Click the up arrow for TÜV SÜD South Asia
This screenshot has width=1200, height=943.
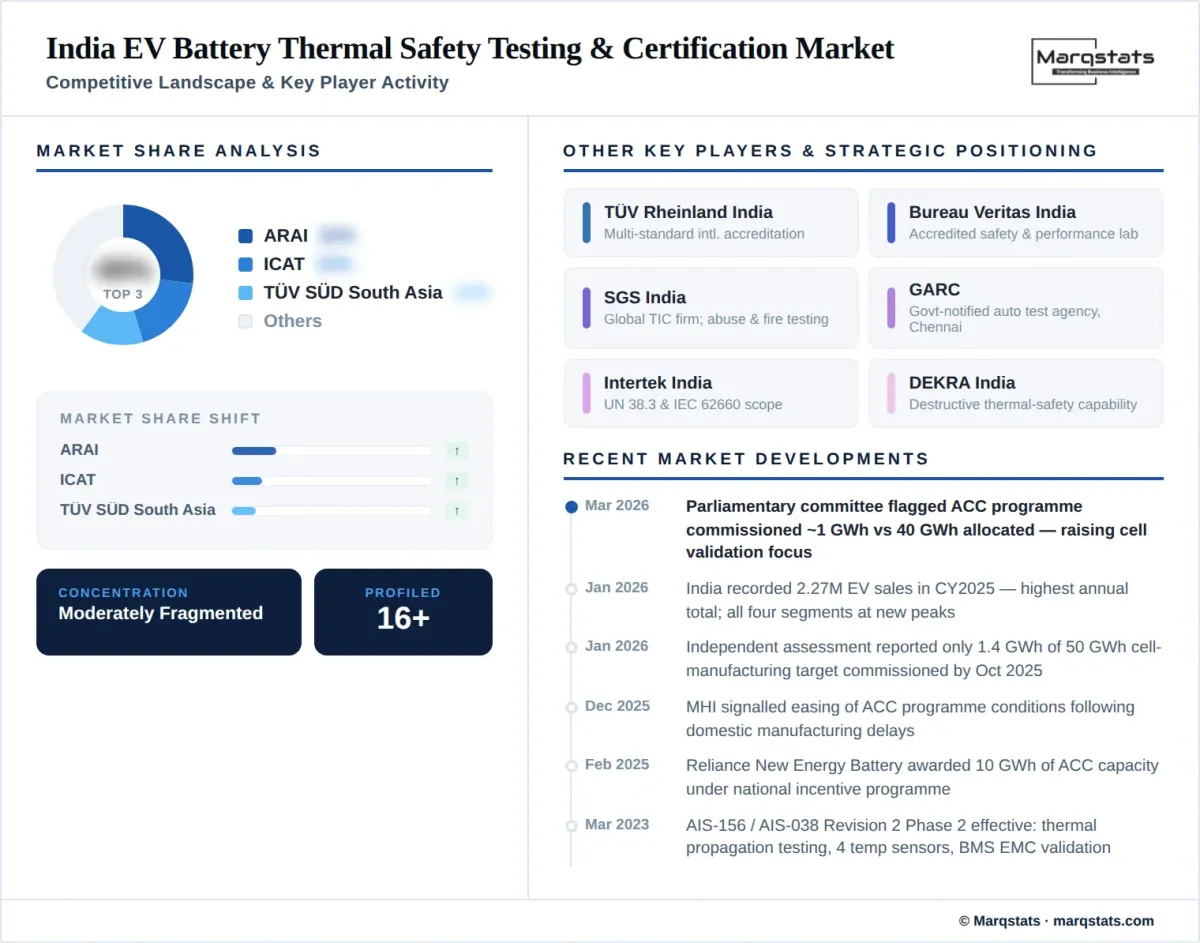click(x=457, y=511)
